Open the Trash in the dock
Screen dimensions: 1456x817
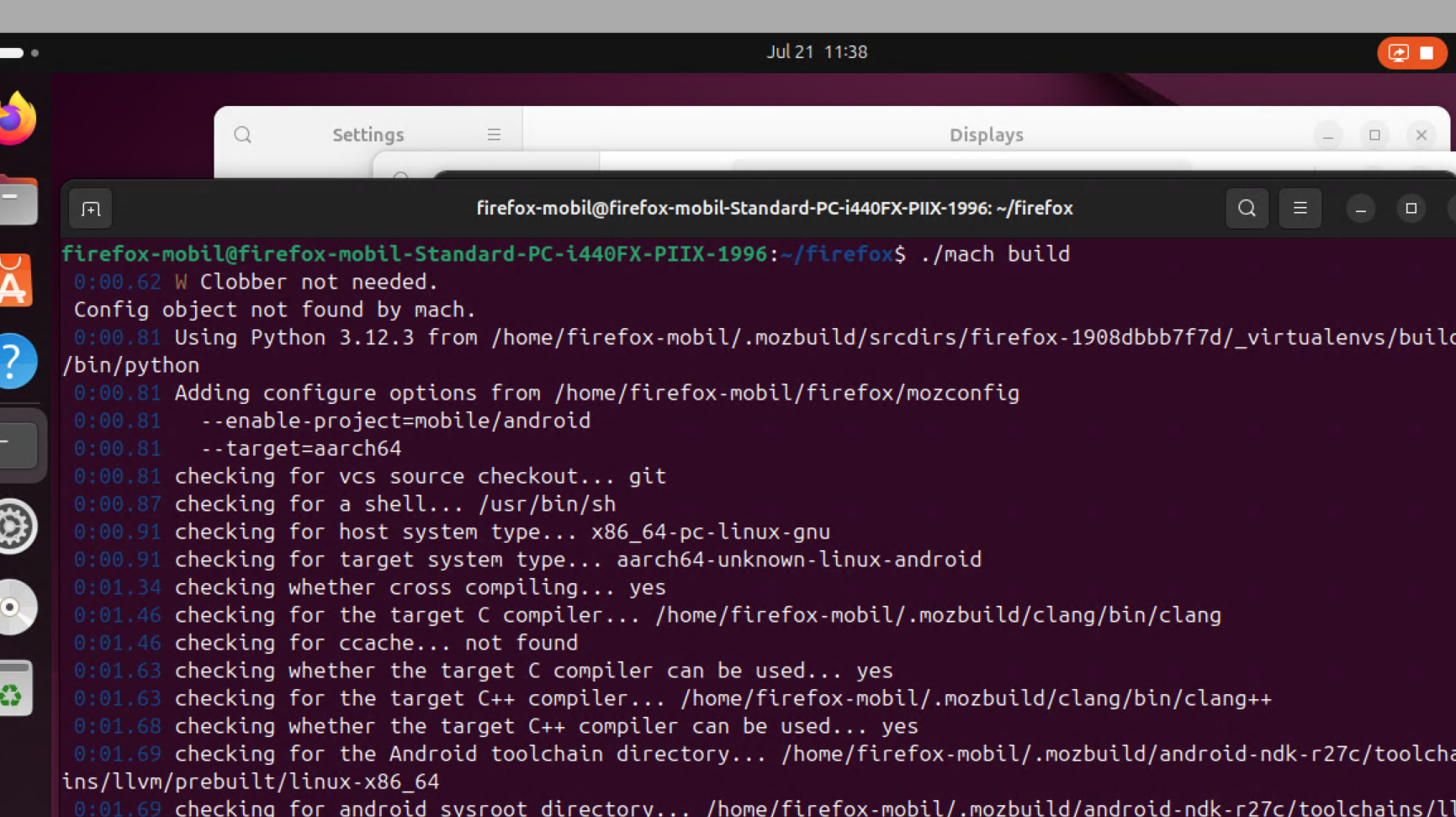[x=16, y=689]
